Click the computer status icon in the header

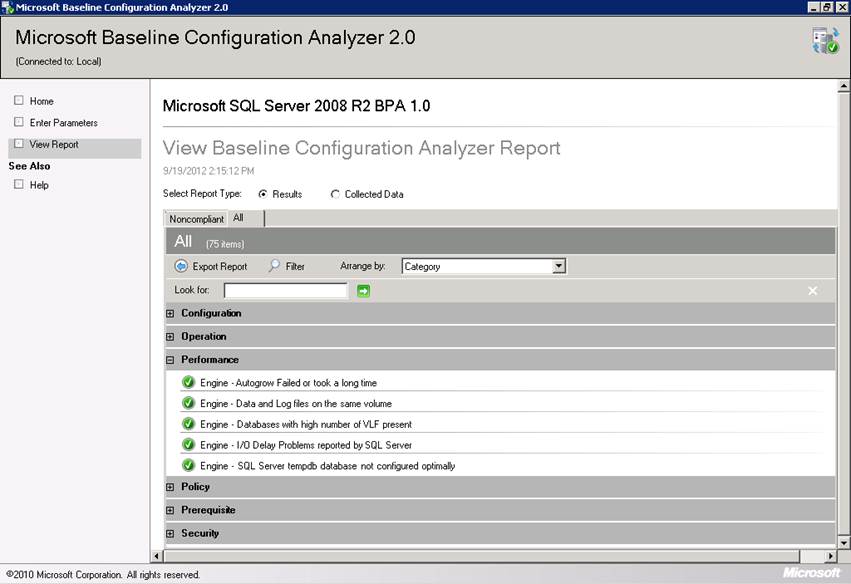point(821,41)
